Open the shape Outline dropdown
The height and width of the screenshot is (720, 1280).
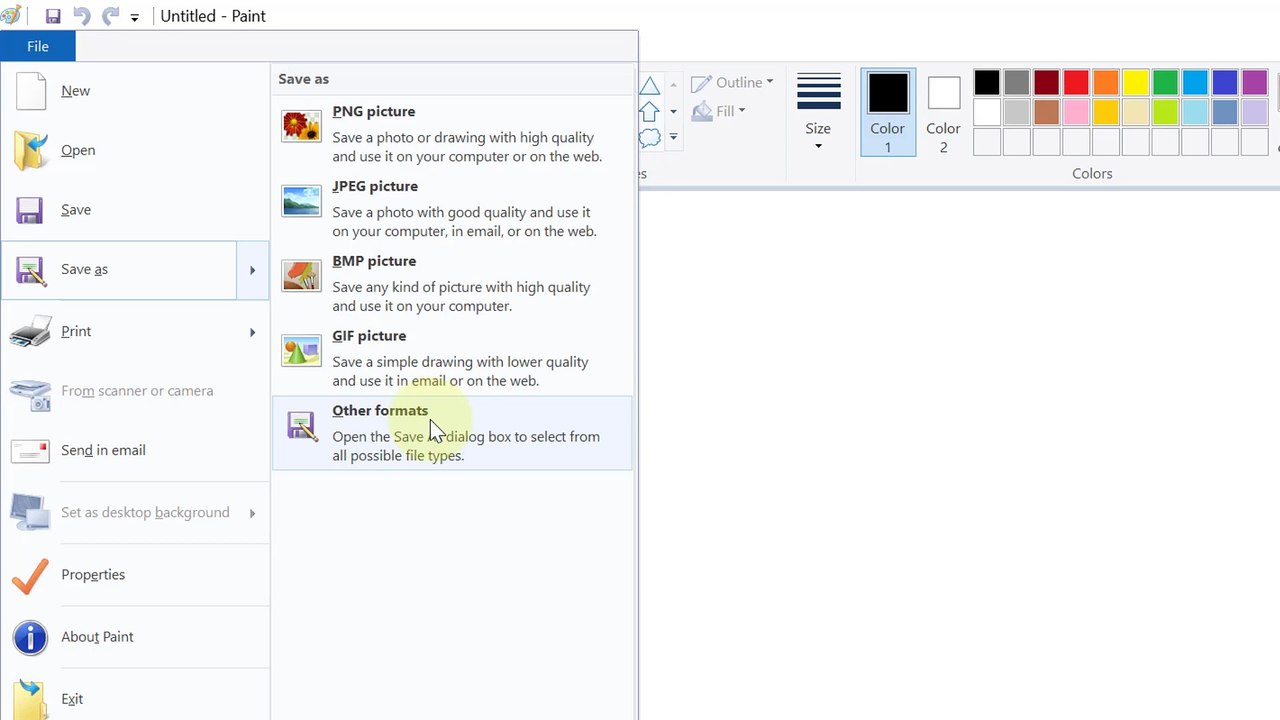click(732, 83)
